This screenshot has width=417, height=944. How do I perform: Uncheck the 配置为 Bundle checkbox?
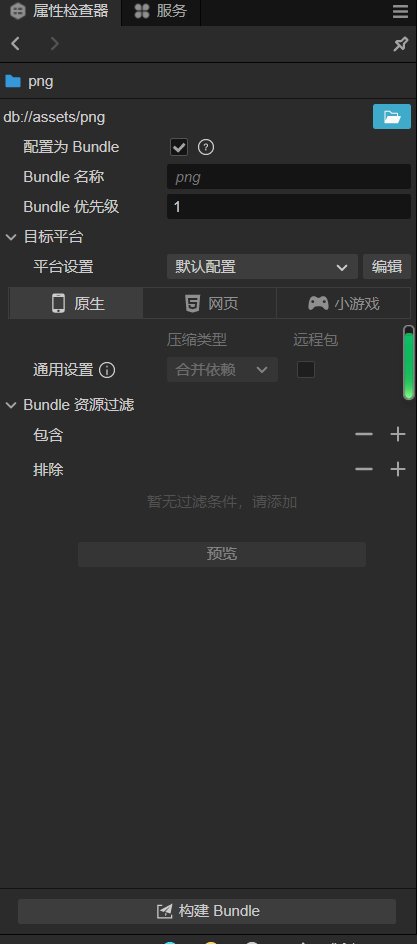(179, 147)
